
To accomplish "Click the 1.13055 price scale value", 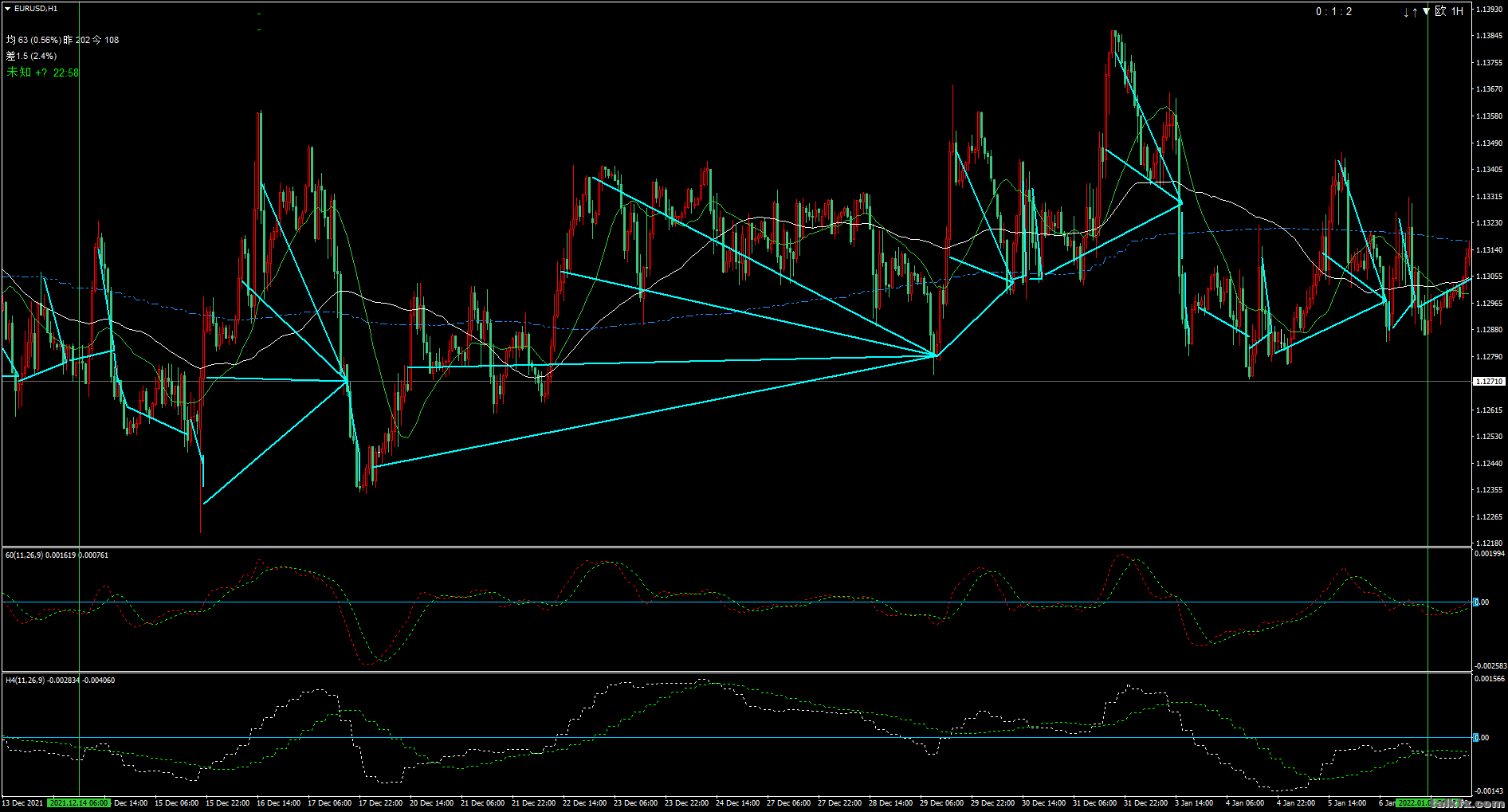I will [x=1489, y=277].
